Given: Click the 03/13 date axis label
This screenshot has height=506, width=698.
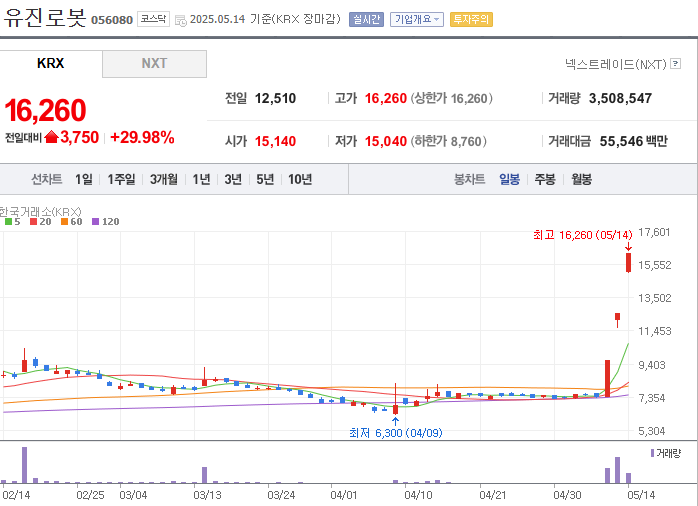Looking at the screenshot, I should [207, 495].
